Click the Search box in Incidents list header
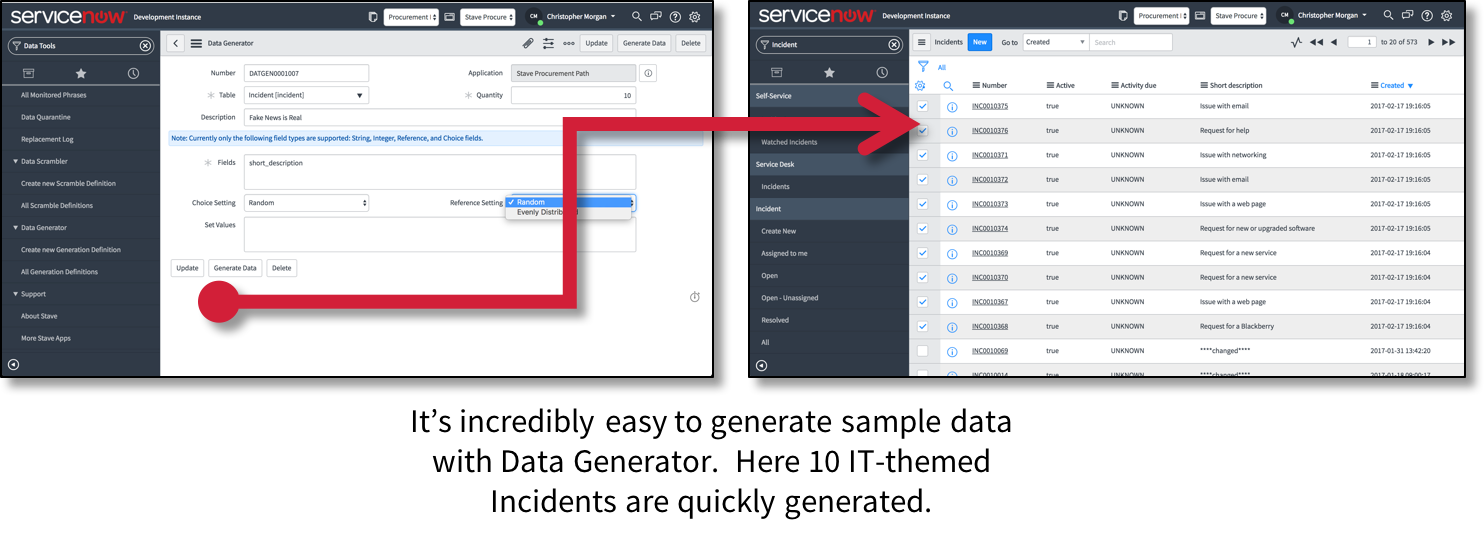This screenshot has width=1484, height=541. (x=1130, y=42)
